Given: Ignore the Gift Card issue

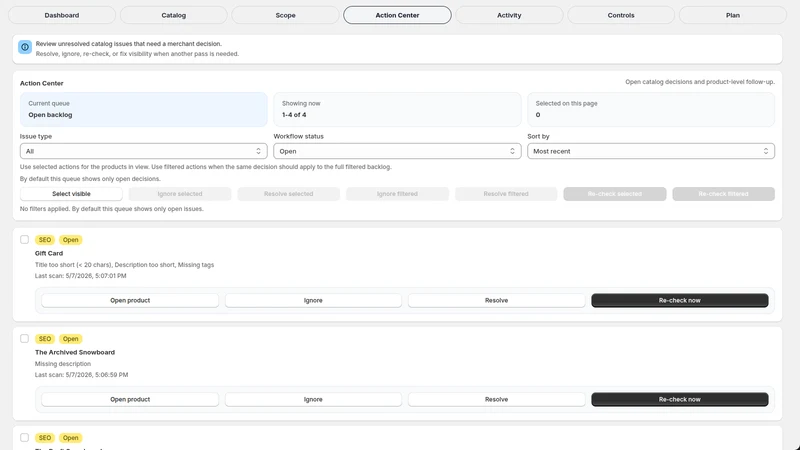Looking at the screenshot, I should coord(313,301).
